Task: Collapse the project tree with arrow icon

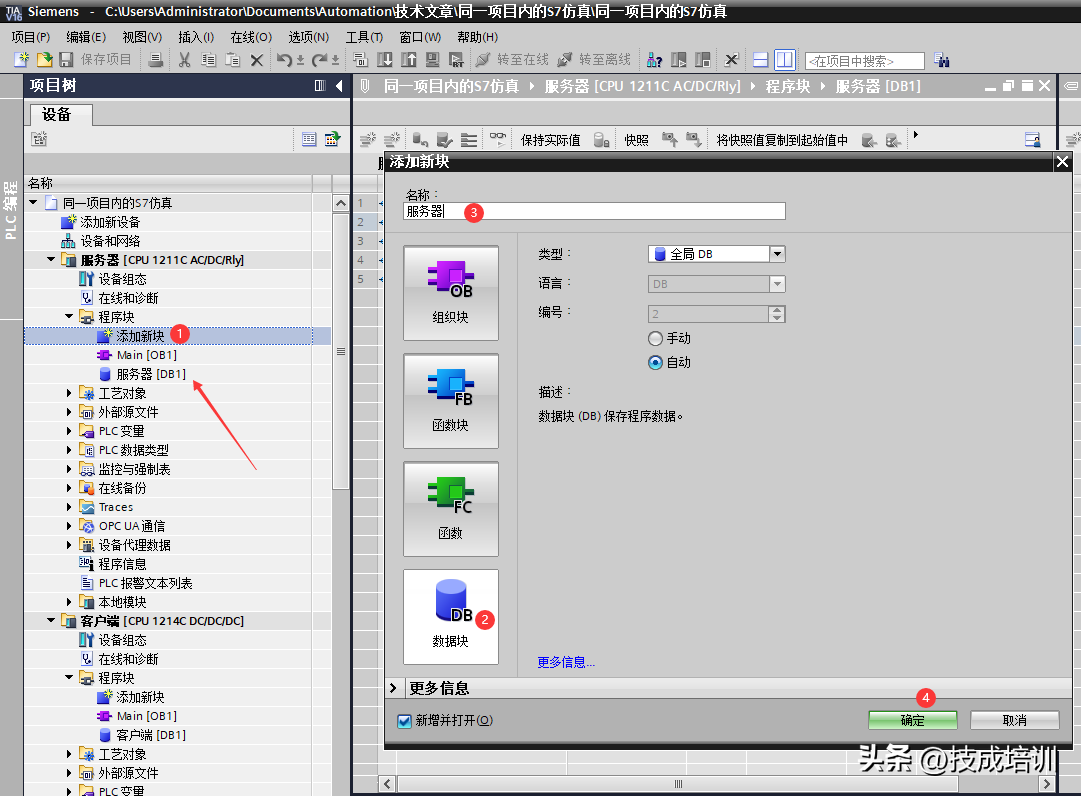Action: [x=339, y=85]
